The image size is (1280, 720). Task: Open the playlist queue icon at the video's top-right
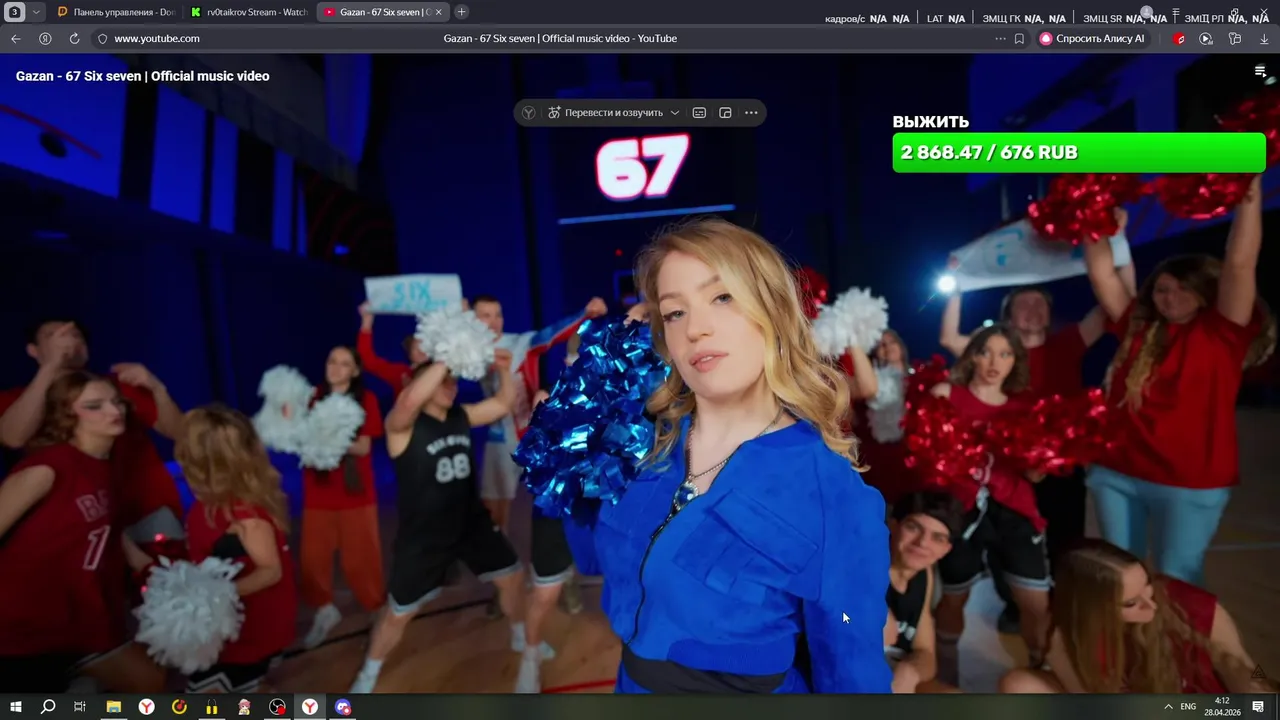[1260, 71]
